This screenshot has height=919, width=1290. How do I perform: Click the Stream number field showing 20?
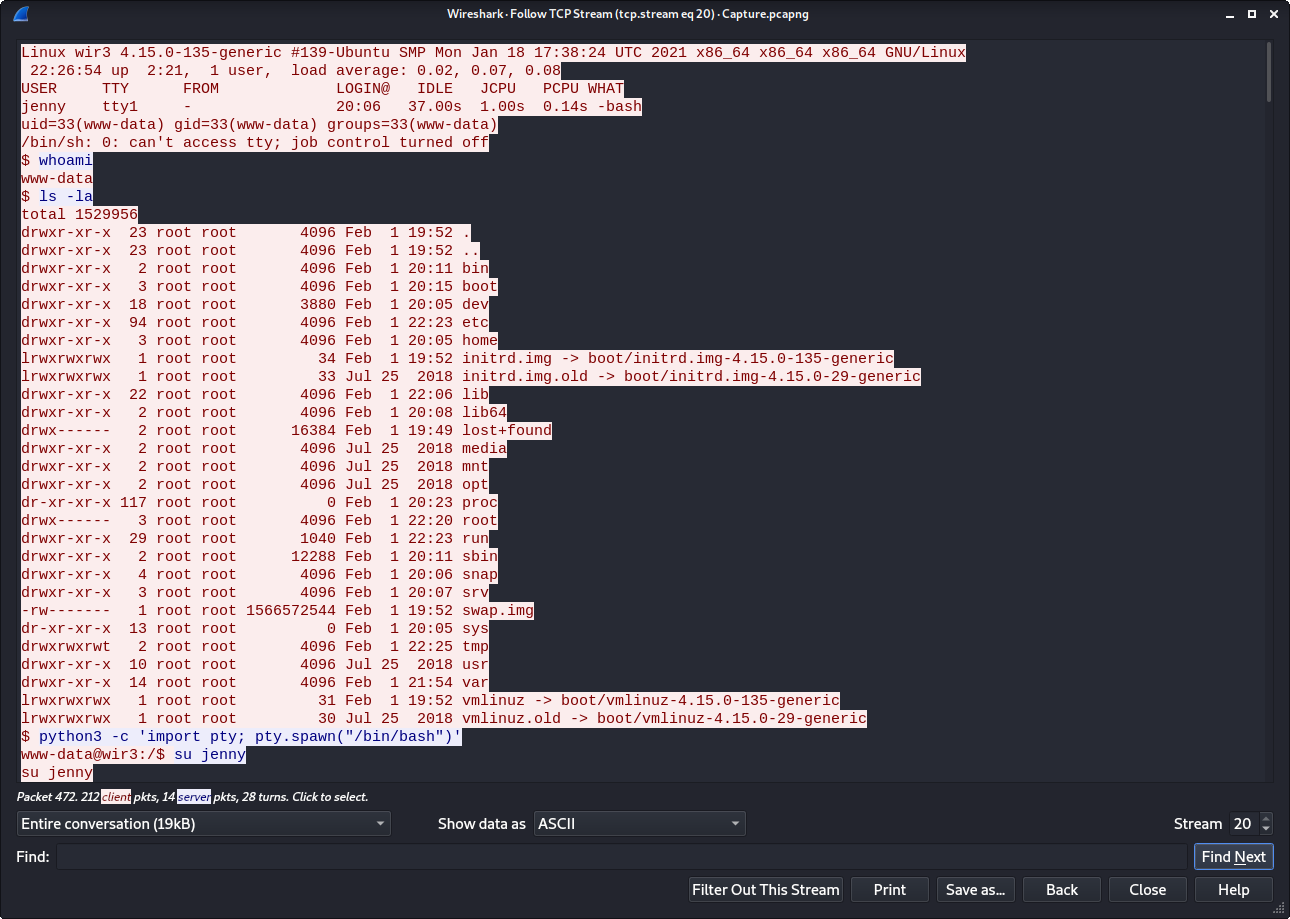tap(1244, 824)
